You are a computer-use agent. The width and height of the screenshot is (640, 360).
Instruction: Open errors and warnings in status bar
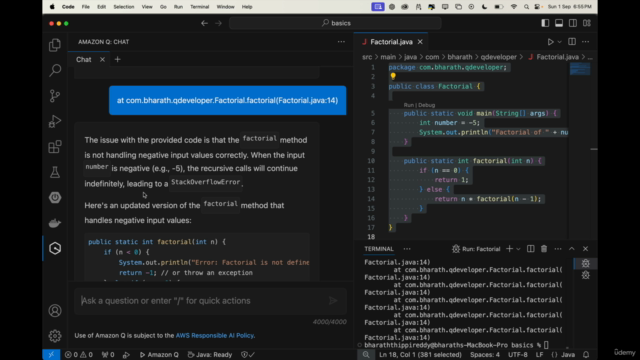79,355
